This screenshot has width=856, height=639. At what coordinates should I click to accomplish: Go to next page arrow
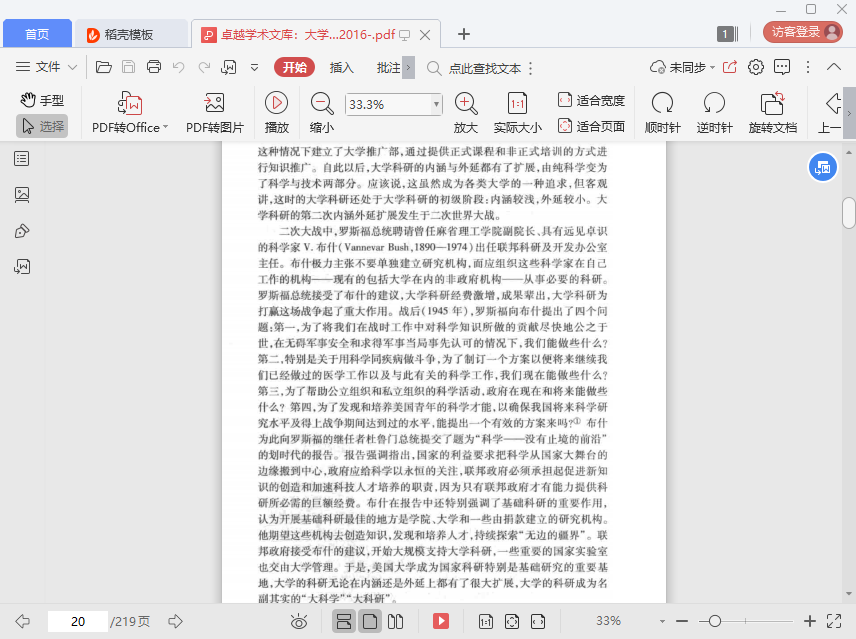pos(175,621)
